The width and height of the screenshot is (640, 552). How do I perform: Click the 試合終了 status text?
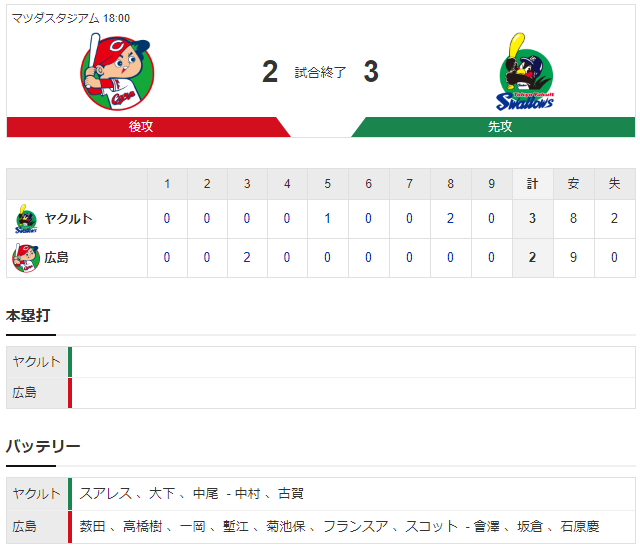click(320, 73)
